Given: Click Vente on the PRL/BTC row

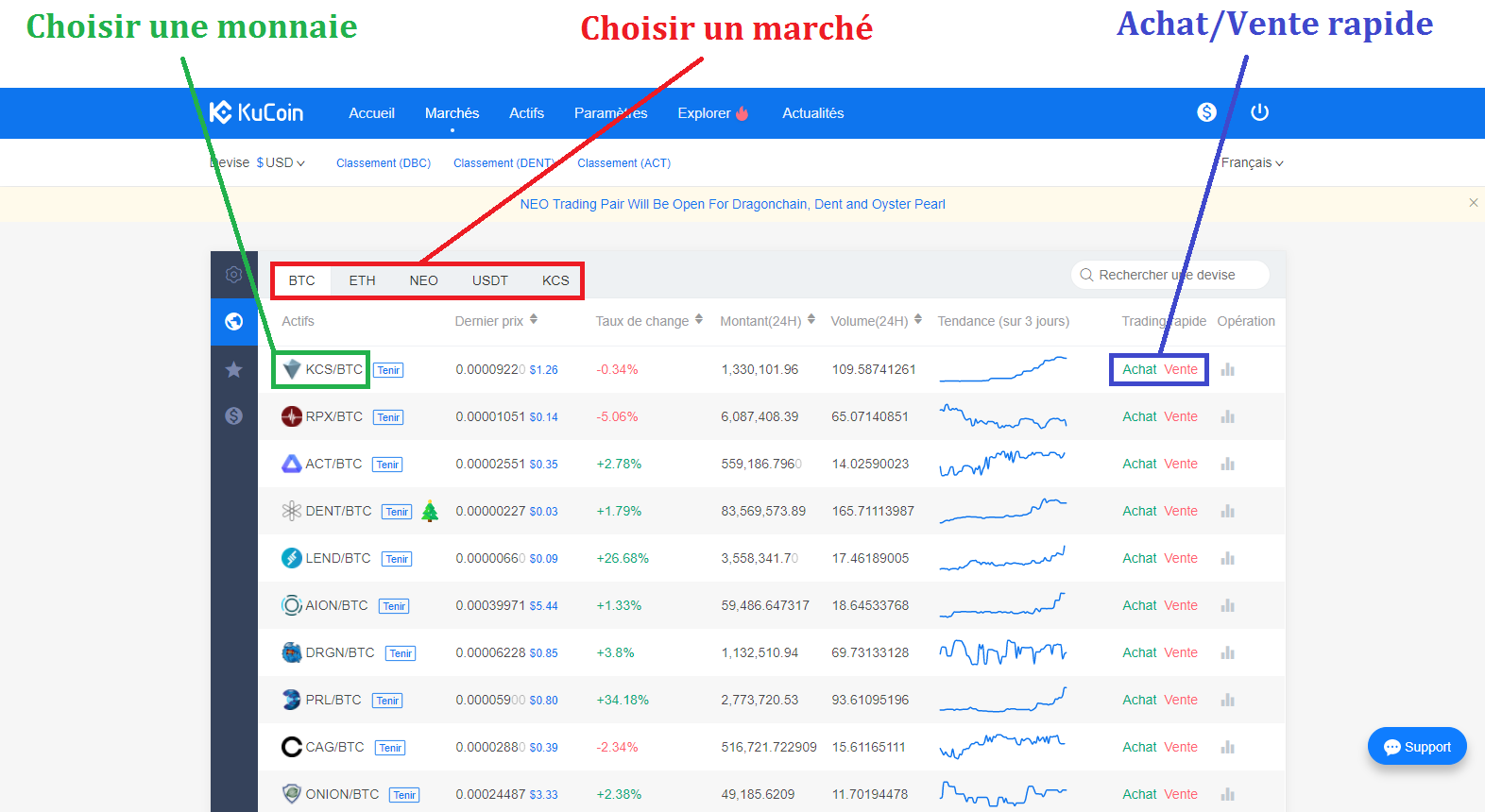Looking at the screenshot, I should [x=1181, y=700].
